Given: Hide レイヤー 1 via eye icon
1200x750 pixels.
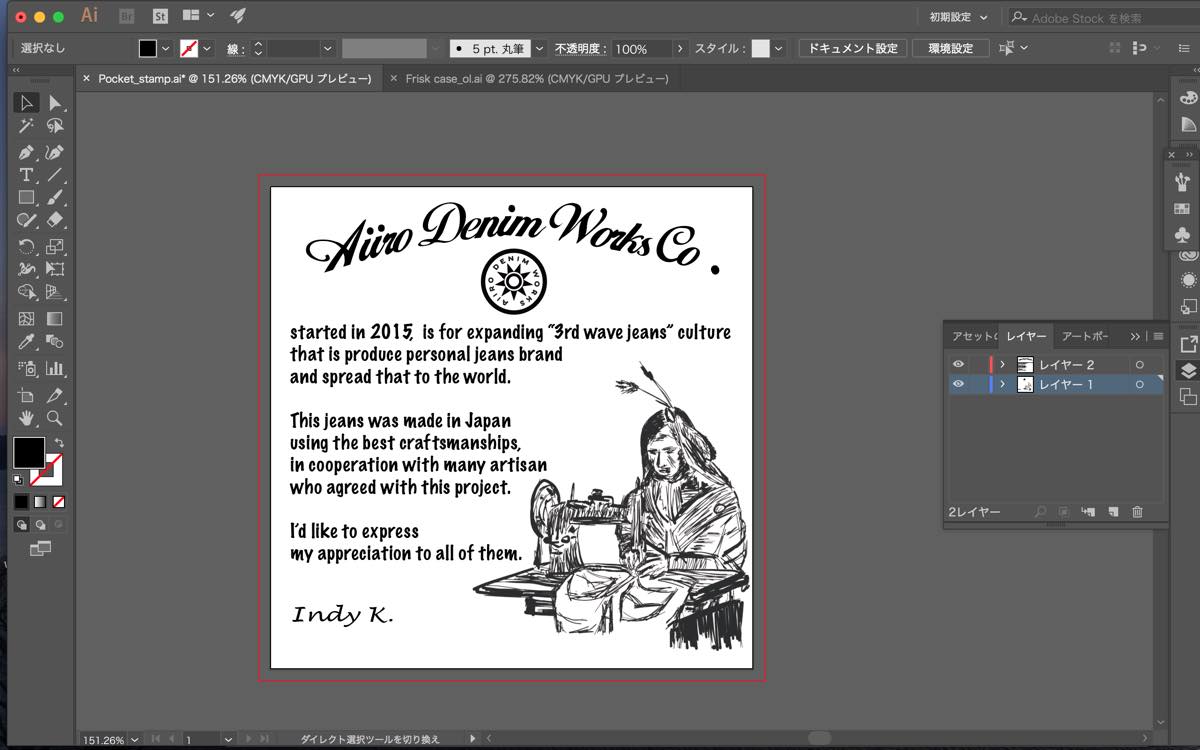Looking at the screenshot, I should 958,384.
